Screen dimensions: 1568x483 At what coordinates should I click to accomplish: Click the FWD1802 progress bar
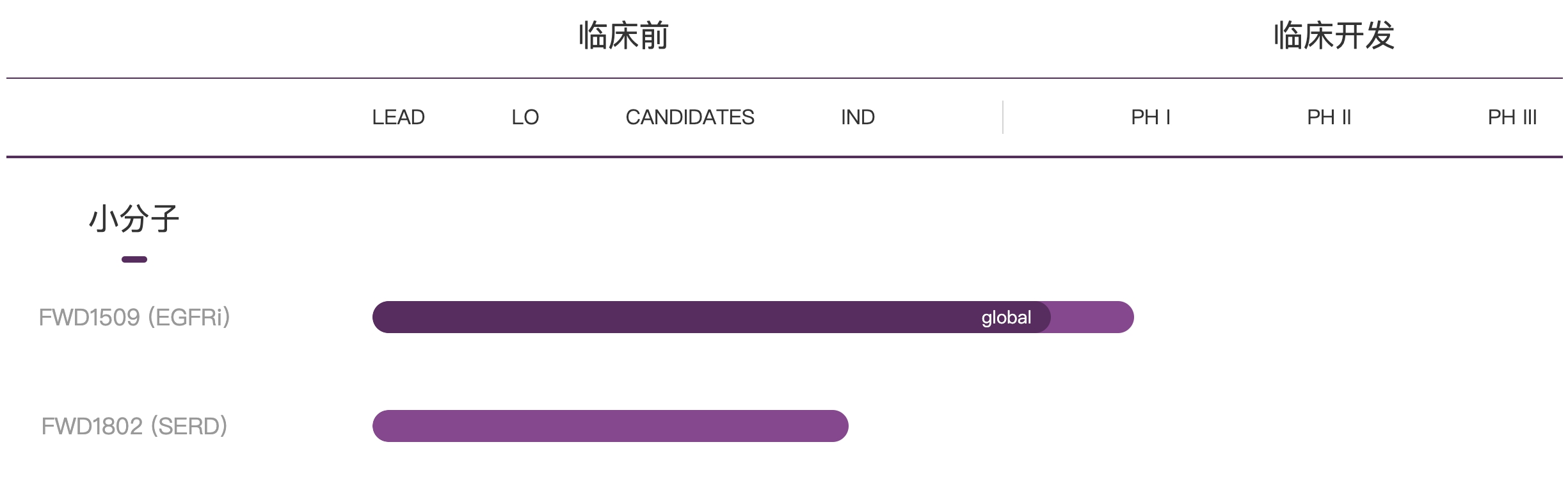[610, 427]
